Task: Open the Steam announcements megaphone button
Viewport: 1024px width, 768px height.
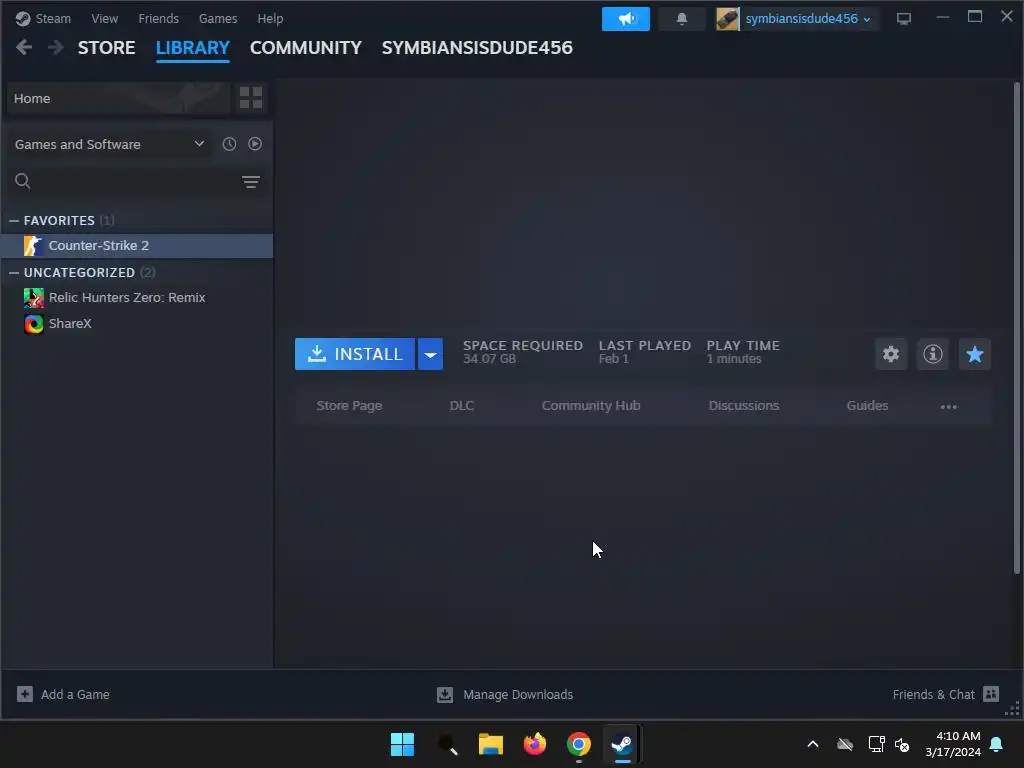Action: pyautogui.click(x=625, y=19)
